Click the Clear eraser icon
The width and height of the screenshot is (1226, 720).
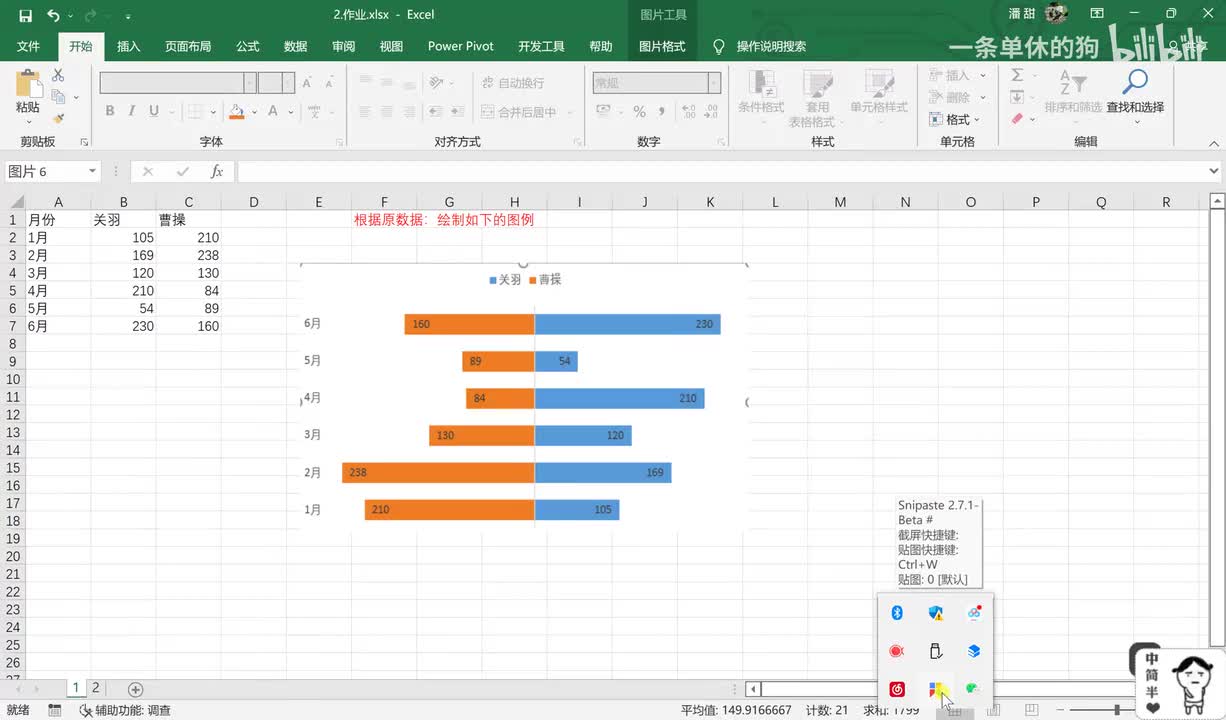point(1017,119)
